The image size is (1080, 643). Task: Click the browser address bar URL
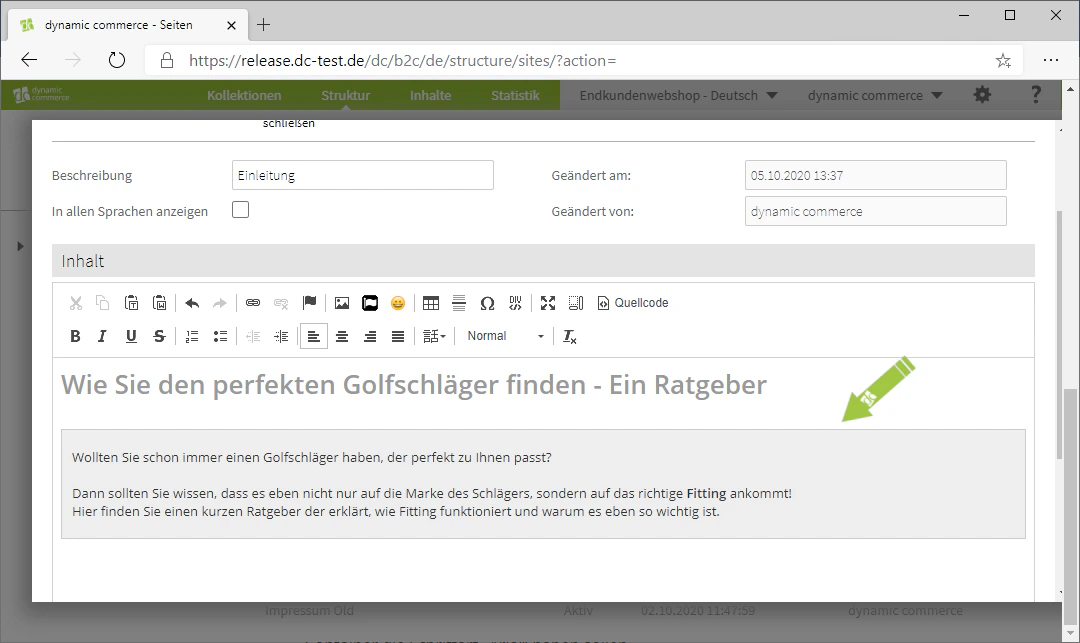402,61
